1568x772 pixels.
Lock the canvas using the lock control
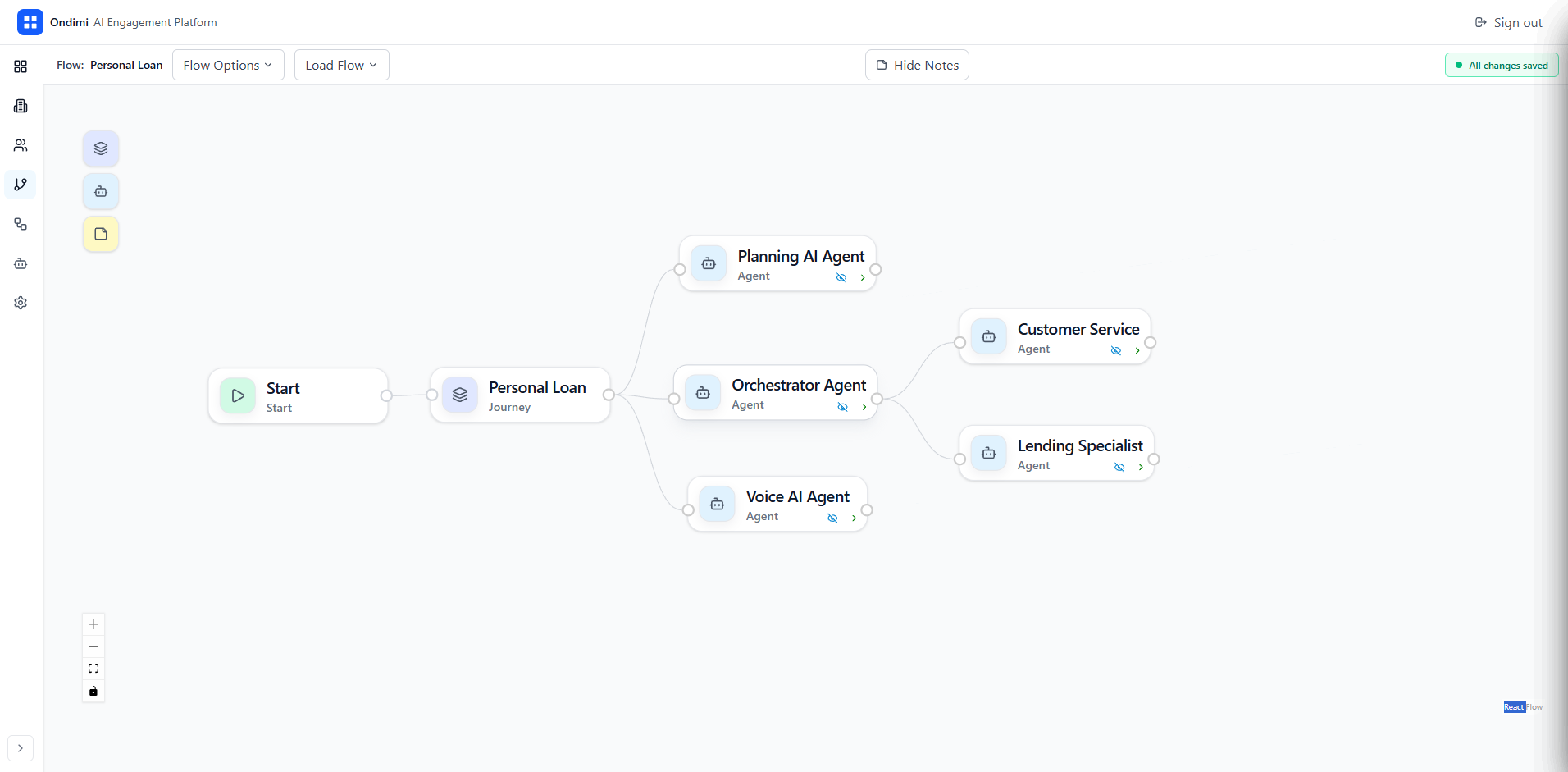point(93,691)
